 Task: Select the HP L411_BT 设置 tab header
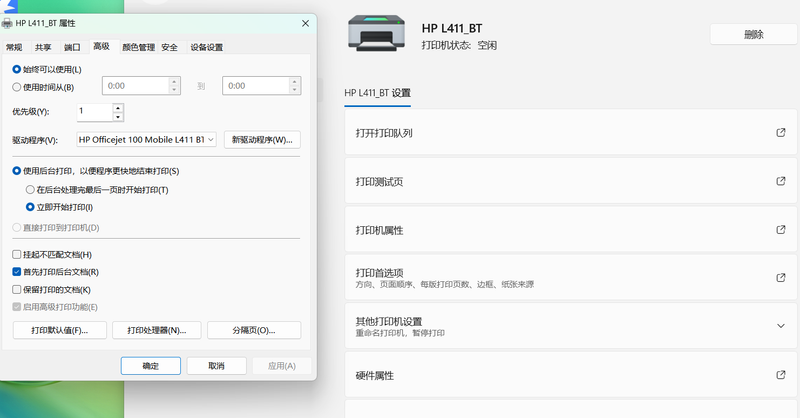378,93
